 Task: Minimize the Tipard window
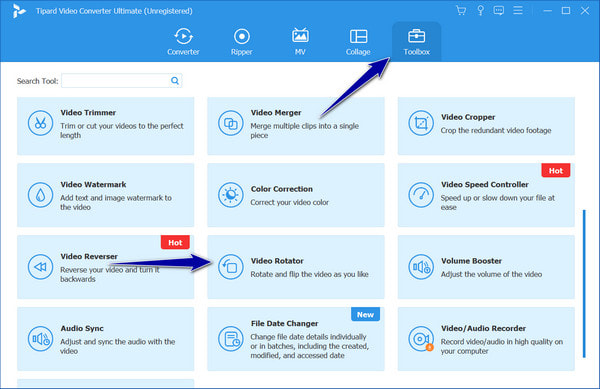pyautogui.click(x=548, y=11)
